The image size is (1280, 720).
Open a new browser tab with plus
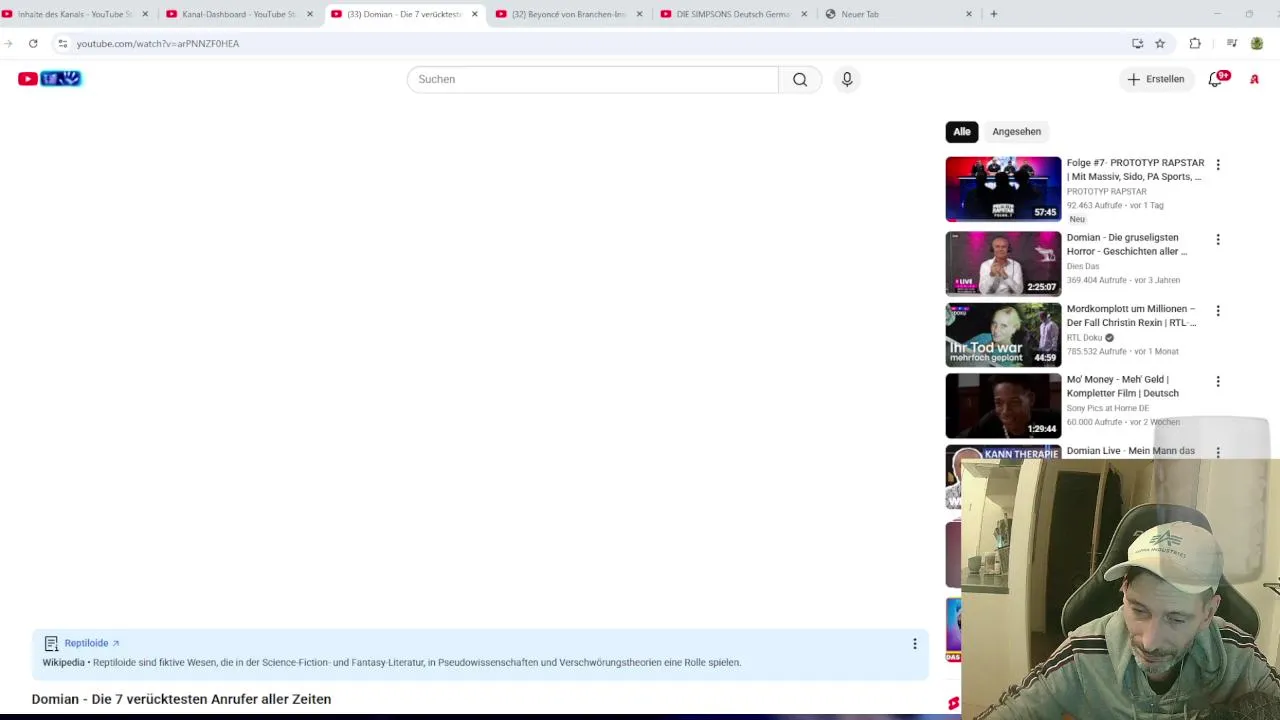993,14
